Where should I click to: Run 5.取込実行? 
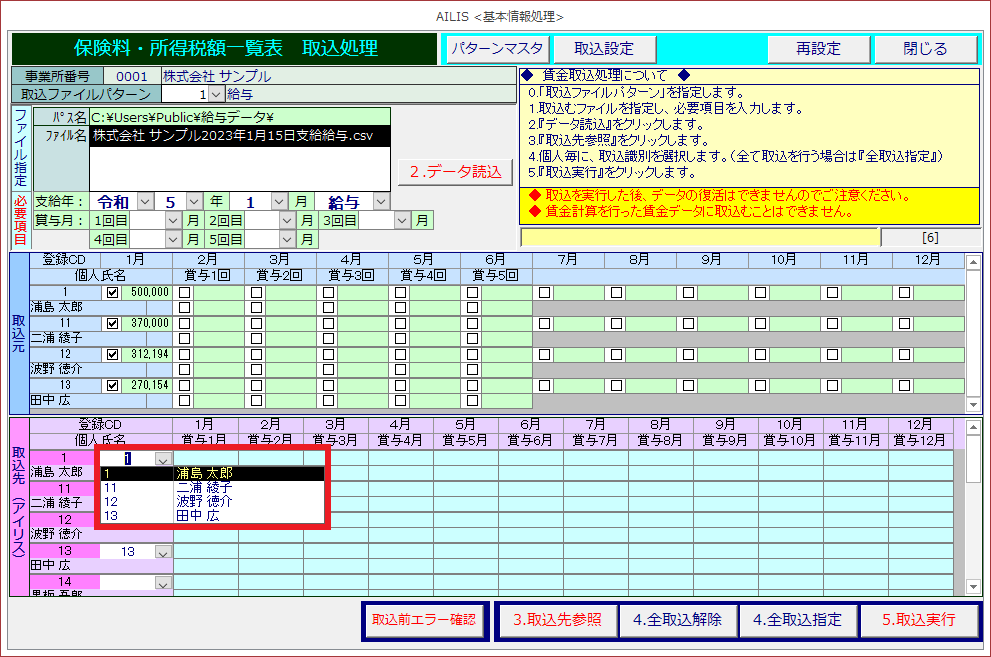point(919,620)
